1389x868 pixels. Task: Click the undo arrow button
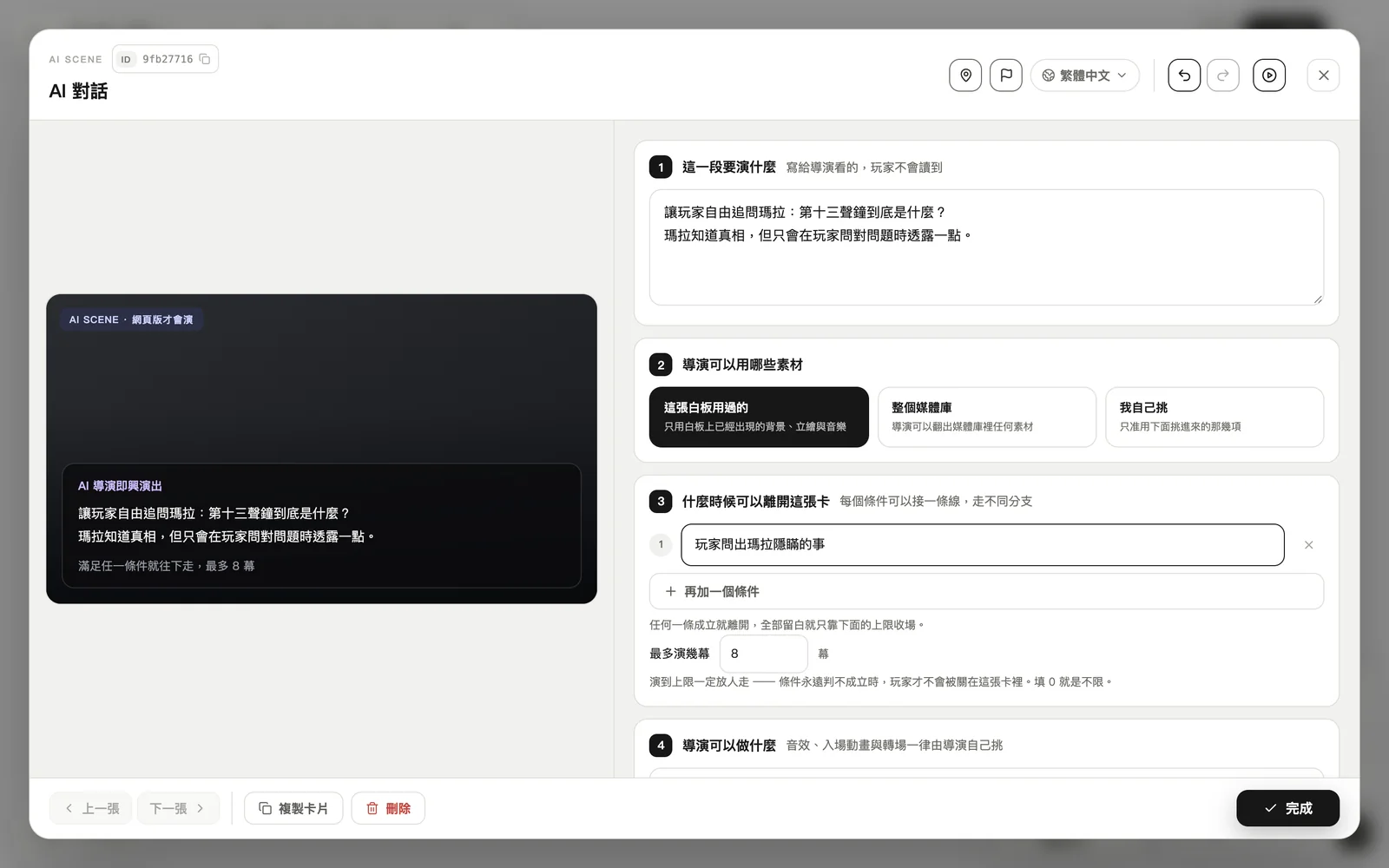coord(1184,76)
